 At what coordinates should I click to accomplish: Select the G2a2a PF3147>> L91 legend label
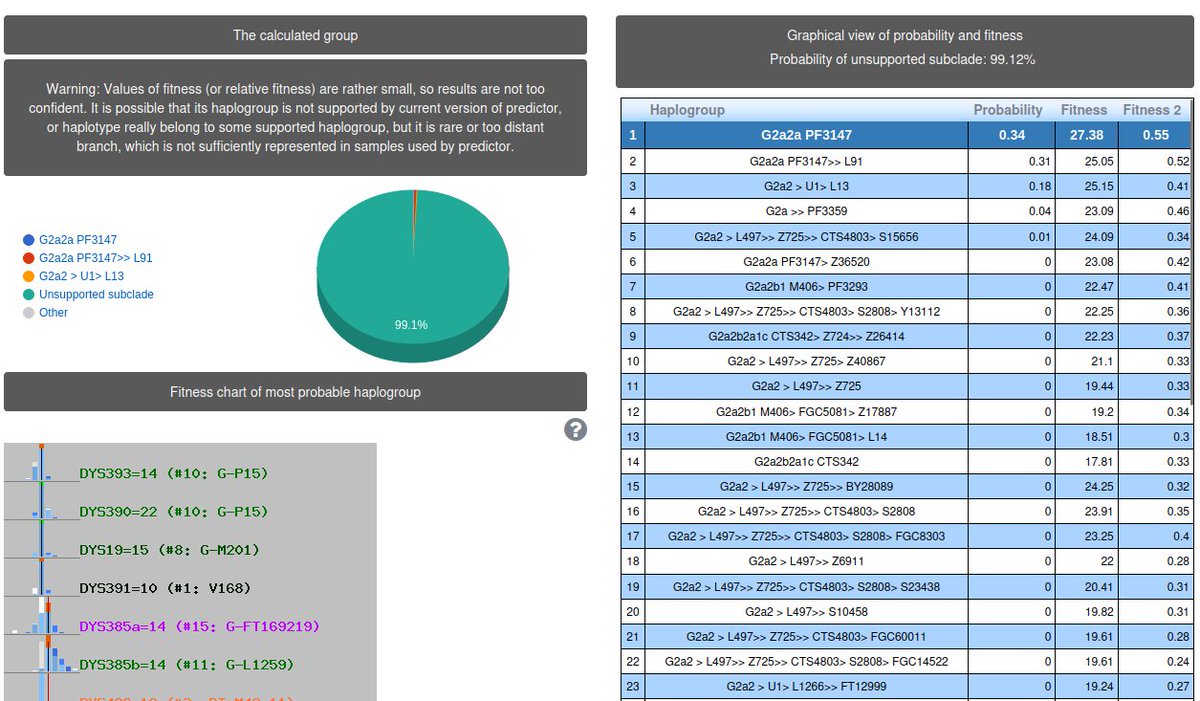(96, 258)
